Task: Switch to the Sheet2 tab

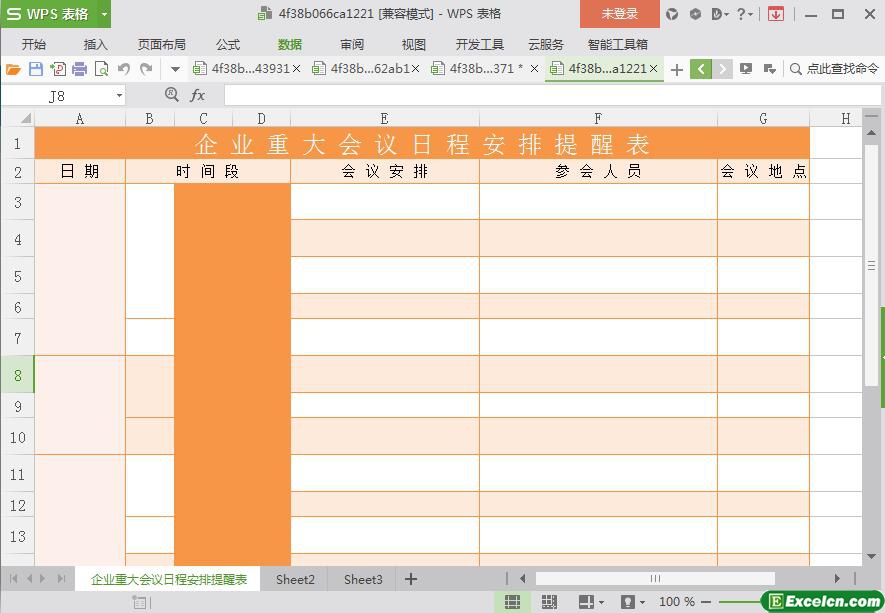Action: tap(295, 579)
